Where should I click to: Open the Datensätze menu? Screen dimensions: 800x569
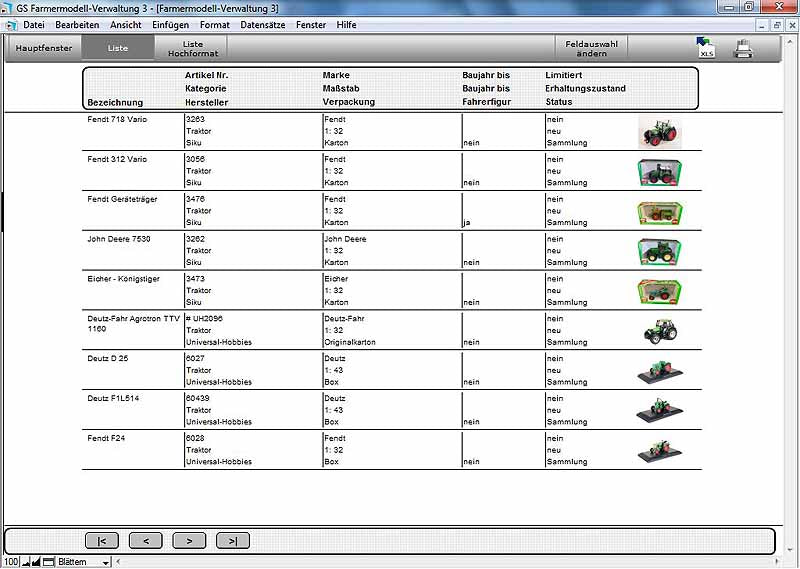coord(261,24)
